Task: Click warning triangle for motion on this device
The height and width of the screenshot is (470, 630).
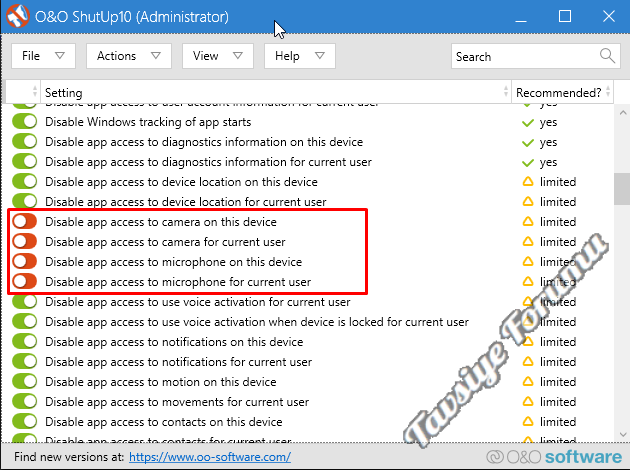Action: 528,382
